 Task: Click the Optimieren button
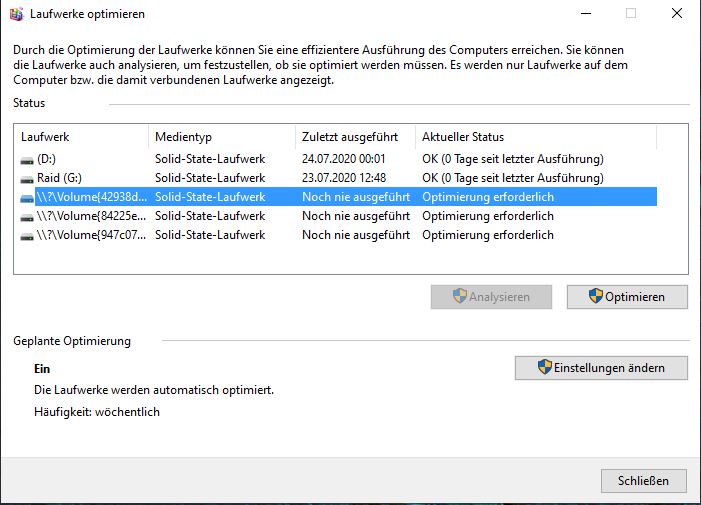point(627,297)
